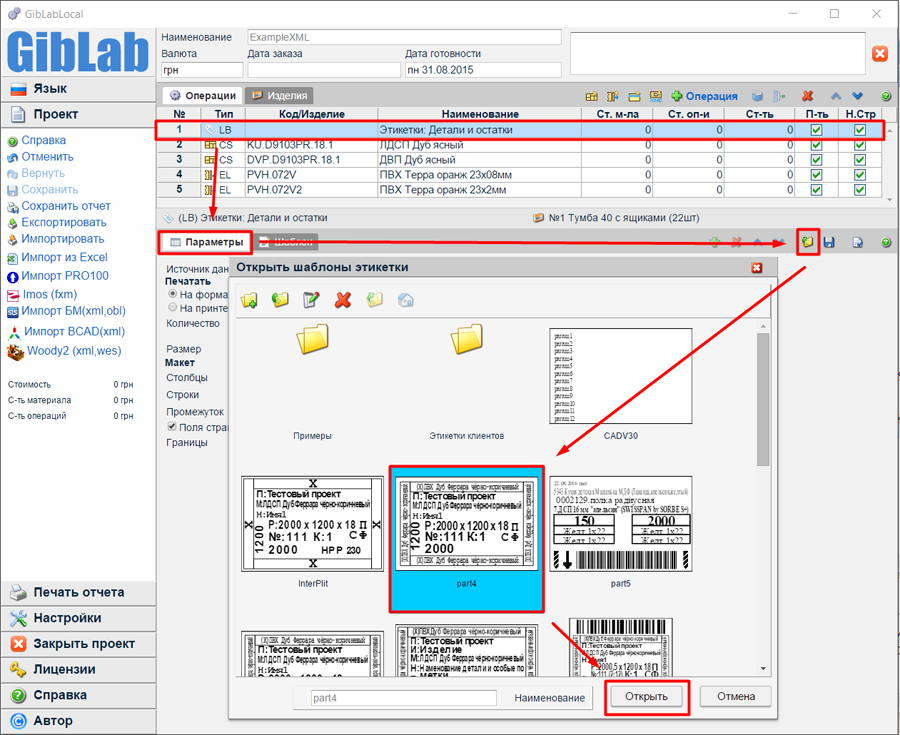Move operation down with blue down arrow

point(857,97)
